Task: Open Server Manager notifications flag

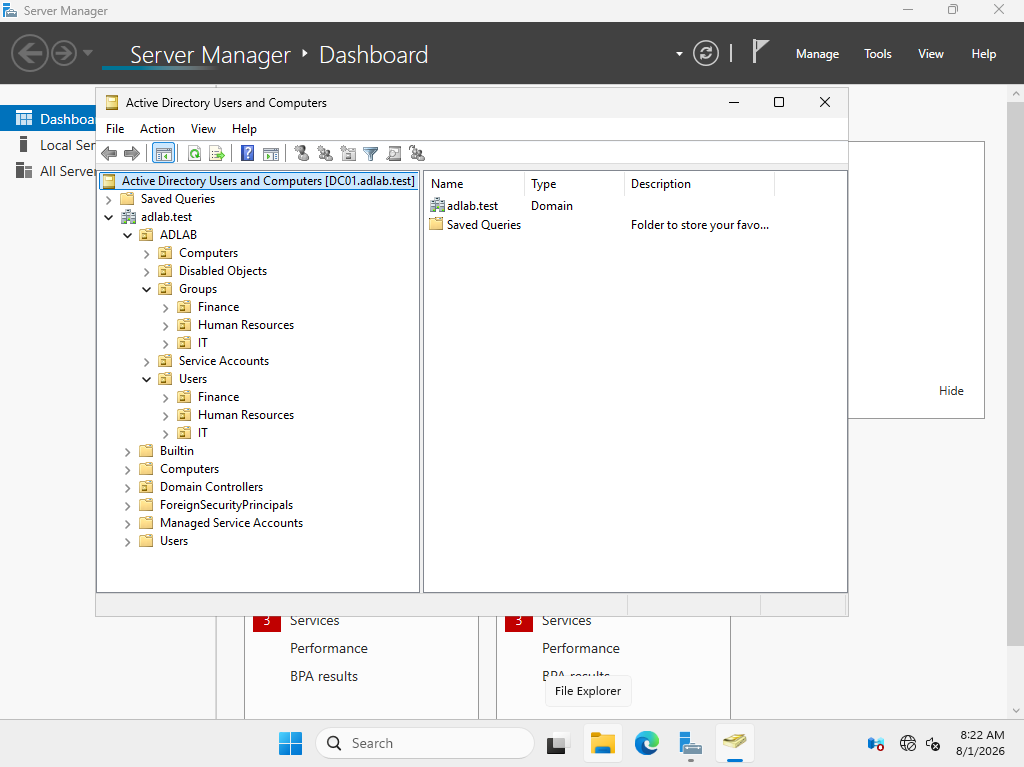Action: [x=760, y=52]
